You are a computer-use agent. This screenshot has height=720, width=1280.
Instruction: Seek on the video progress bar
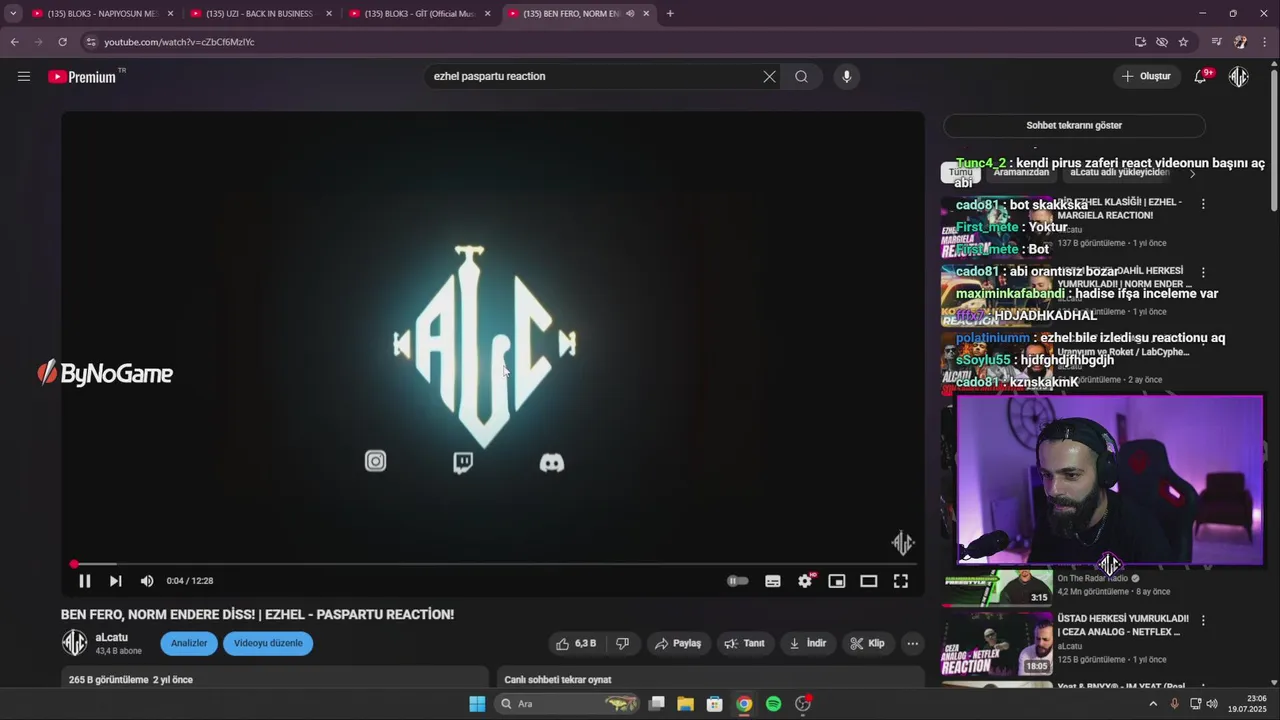pyautogui.click(x=493, y=564)
